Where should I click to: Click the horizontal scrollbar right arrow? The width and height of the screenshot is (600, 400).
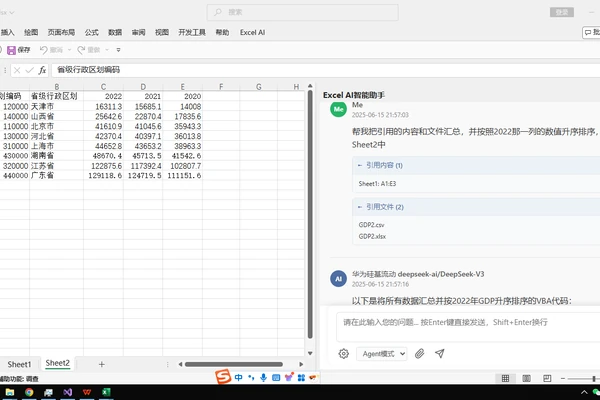click(x=301, y=364)
